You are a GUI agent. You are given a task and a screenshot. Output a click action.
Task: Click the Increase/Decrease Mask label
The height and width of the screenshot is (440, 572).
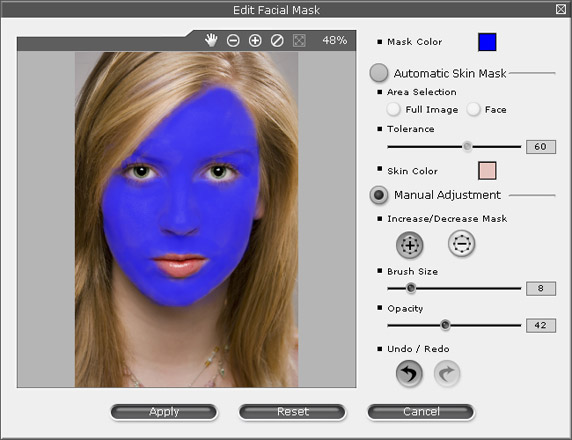[447, 219]
